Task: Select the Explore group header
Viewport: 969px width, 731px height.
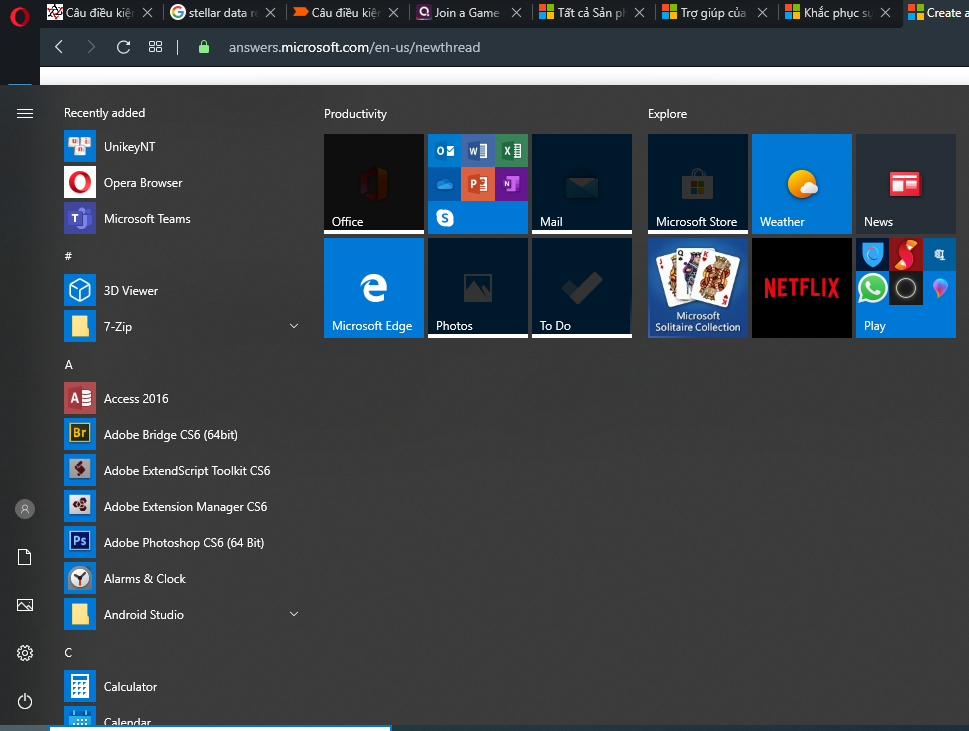Action: [667, 114]
